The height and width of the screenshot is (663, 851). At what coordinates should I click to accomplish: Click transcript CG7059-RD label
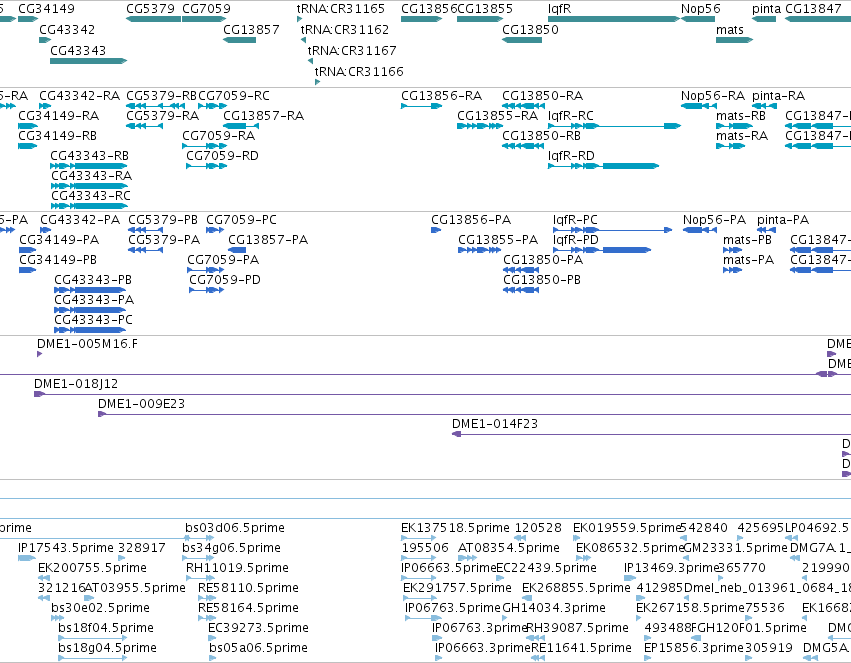(223, 156)
